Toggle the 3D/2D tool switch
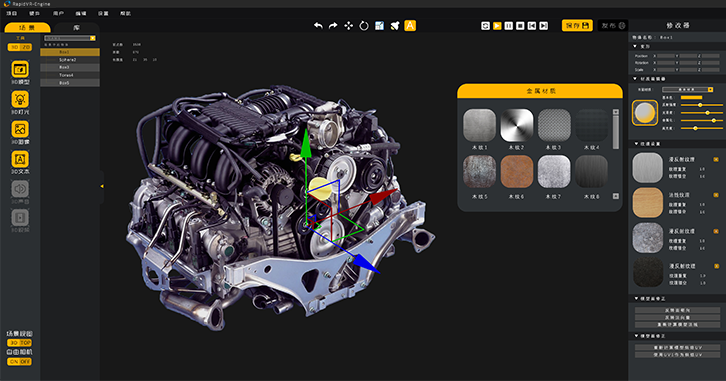The height and width of the screenshot is (381, 726). [19, 47]
